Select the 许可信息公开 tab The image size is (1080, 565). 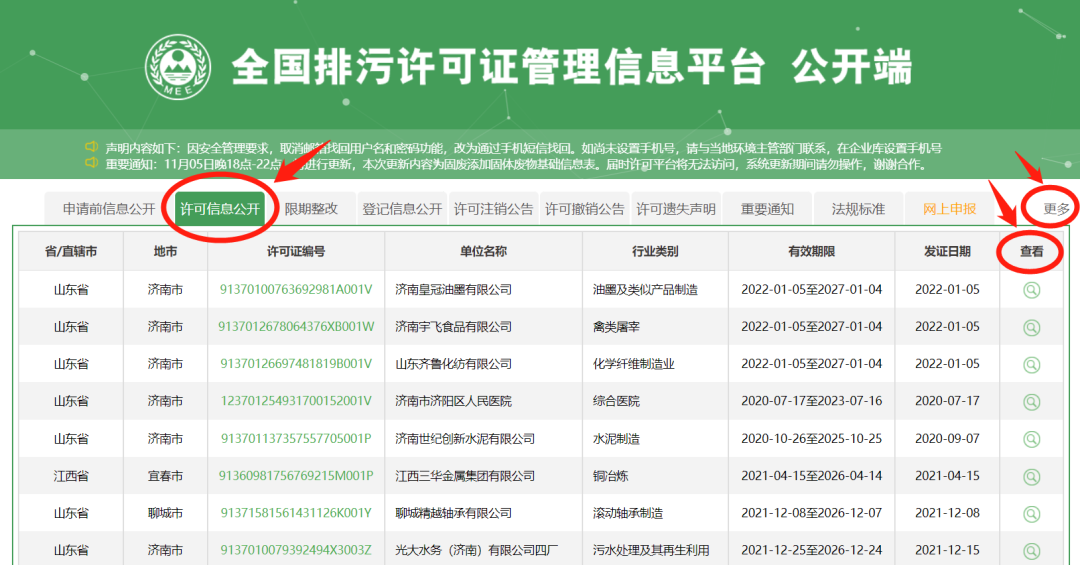[220, 209]
